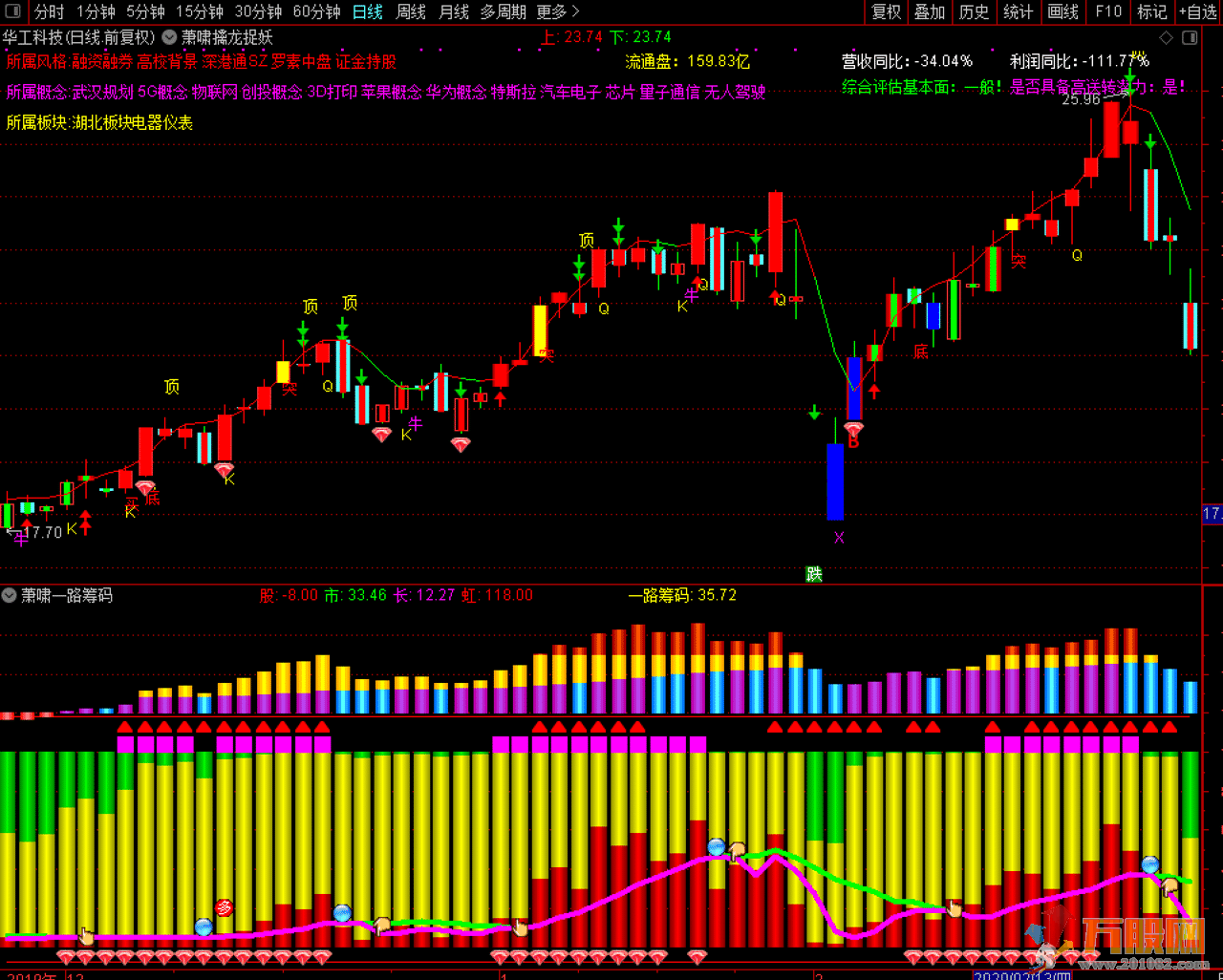The image size is (1223, 980).
Task: Click the 萧啸擒龙捉妖 indicator name
Action: click(227, 37)
